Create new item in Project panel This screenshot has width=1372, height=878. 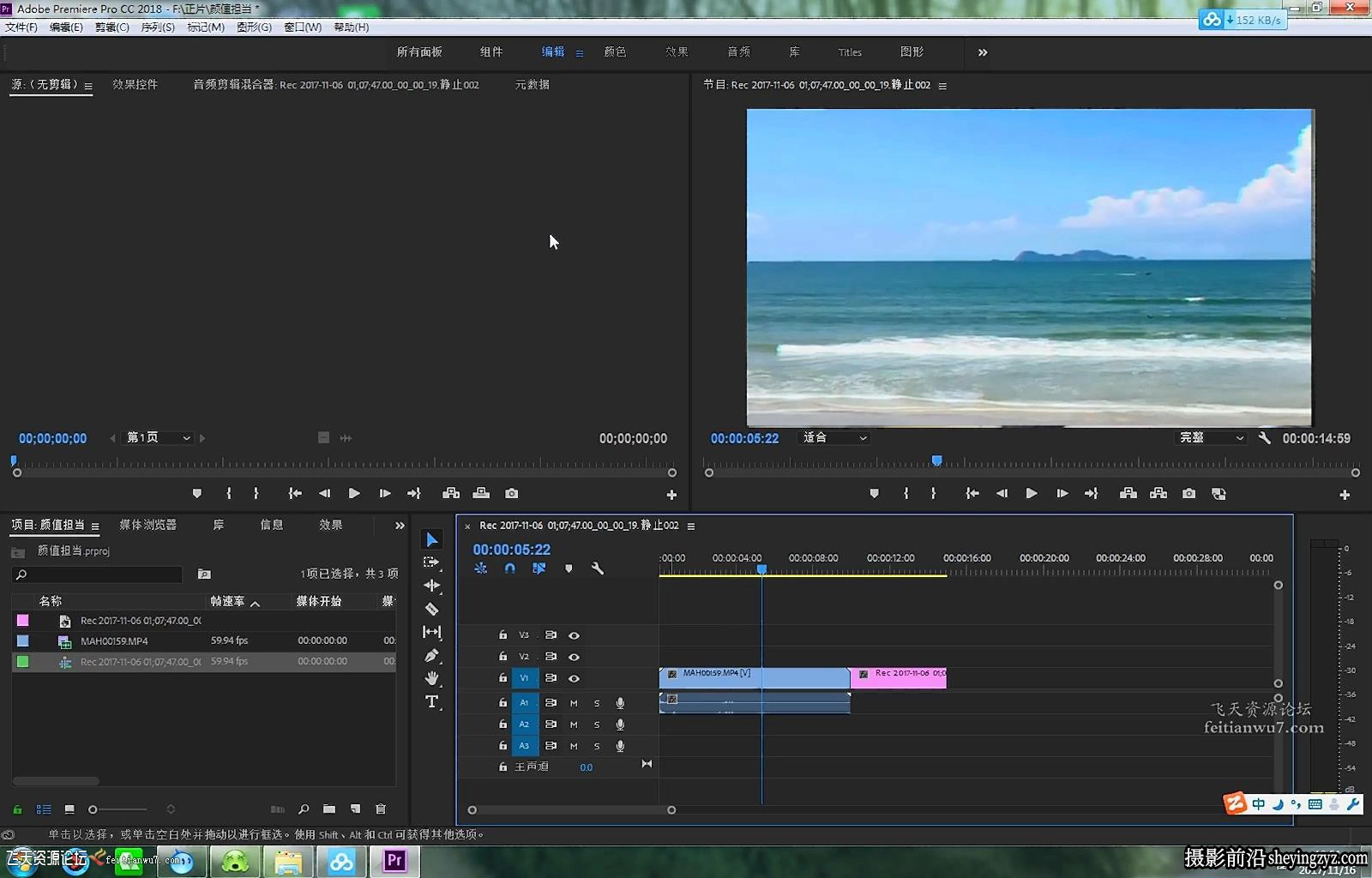(x=355, y=809)
